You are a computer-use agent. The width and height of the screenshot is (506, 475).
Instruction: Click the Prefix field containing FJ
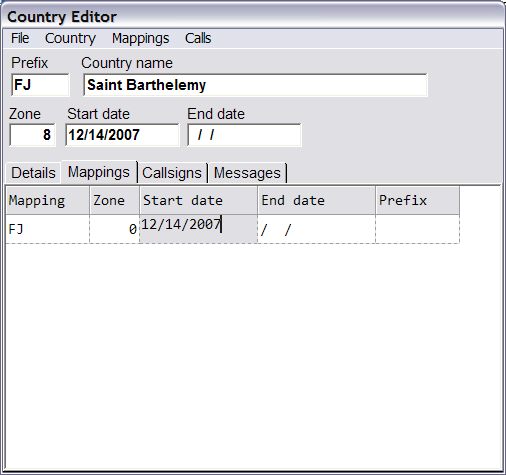click(40, 85)
